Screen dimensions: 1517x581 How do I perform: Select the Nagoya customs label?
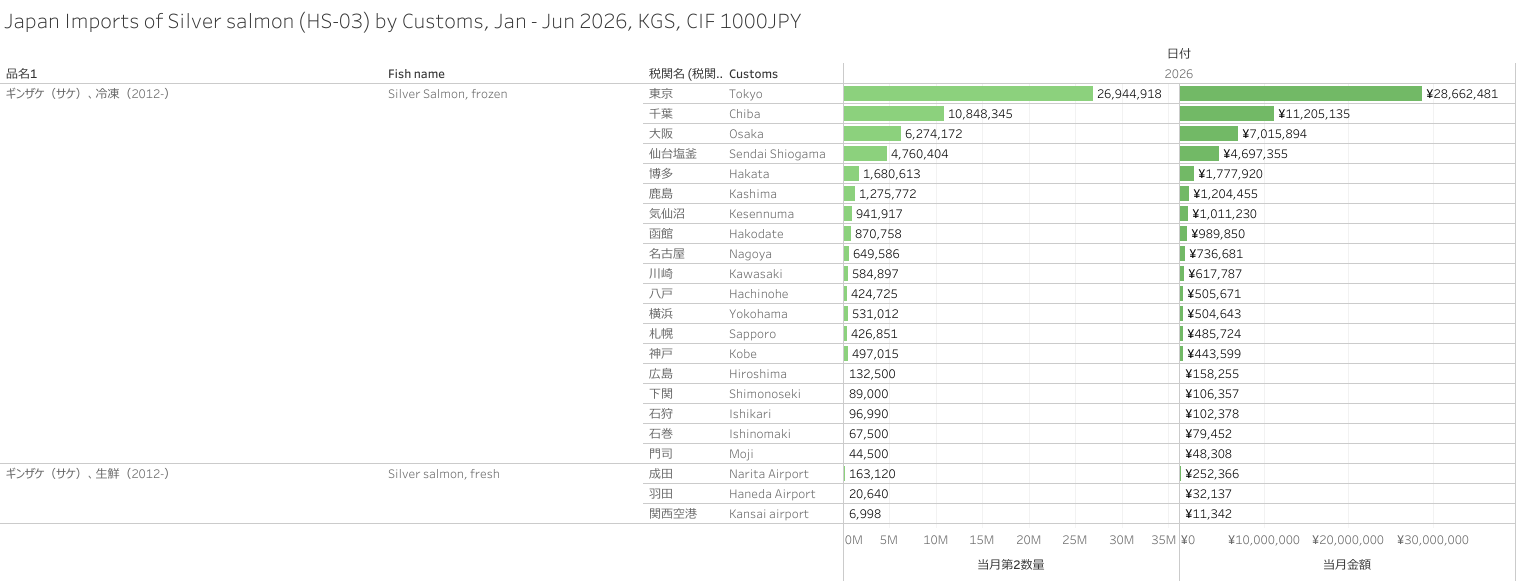point(750,254)
